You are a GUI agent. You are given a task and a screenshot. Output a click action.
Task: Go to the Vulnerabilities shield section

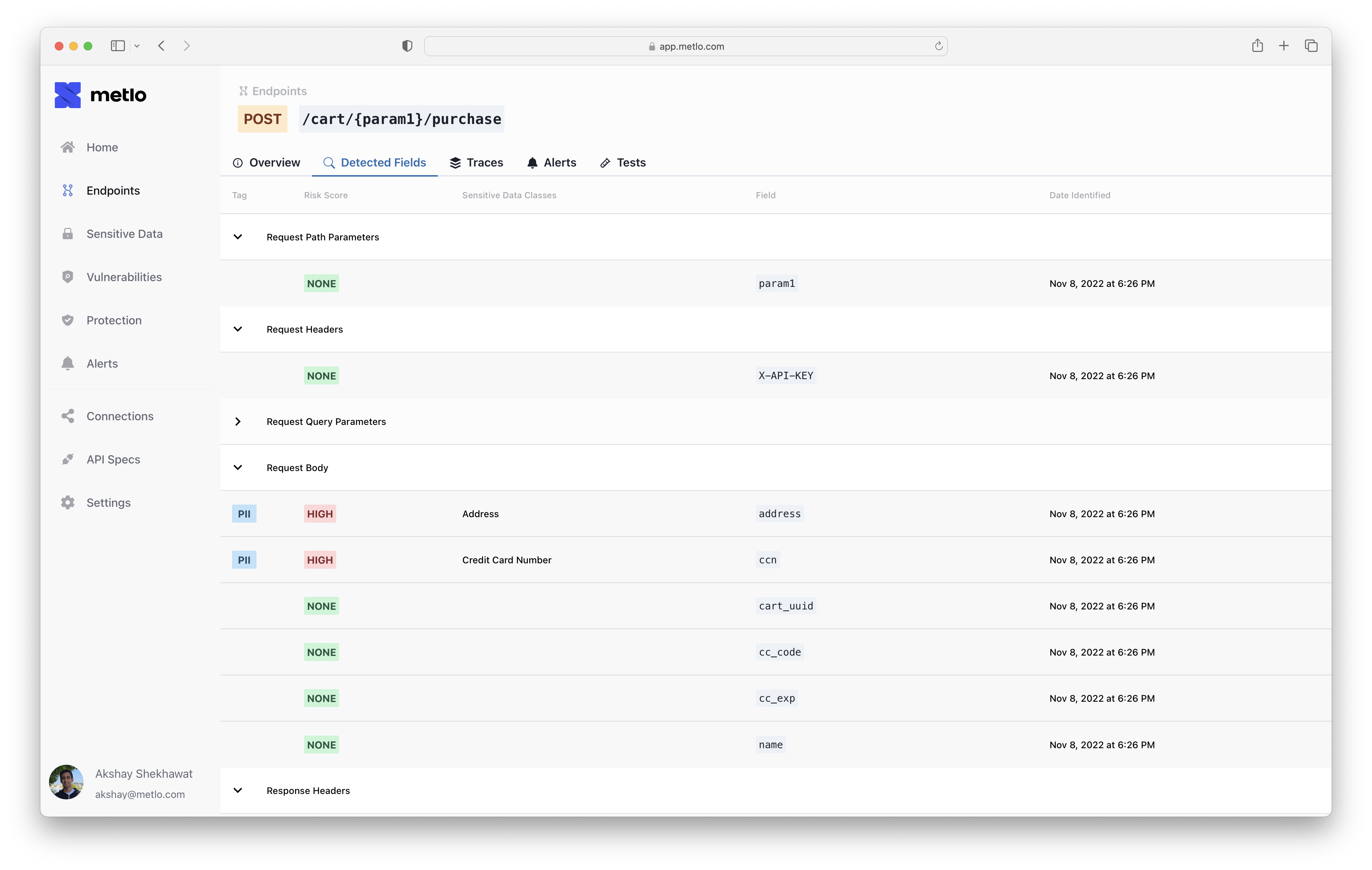point(124,277)
